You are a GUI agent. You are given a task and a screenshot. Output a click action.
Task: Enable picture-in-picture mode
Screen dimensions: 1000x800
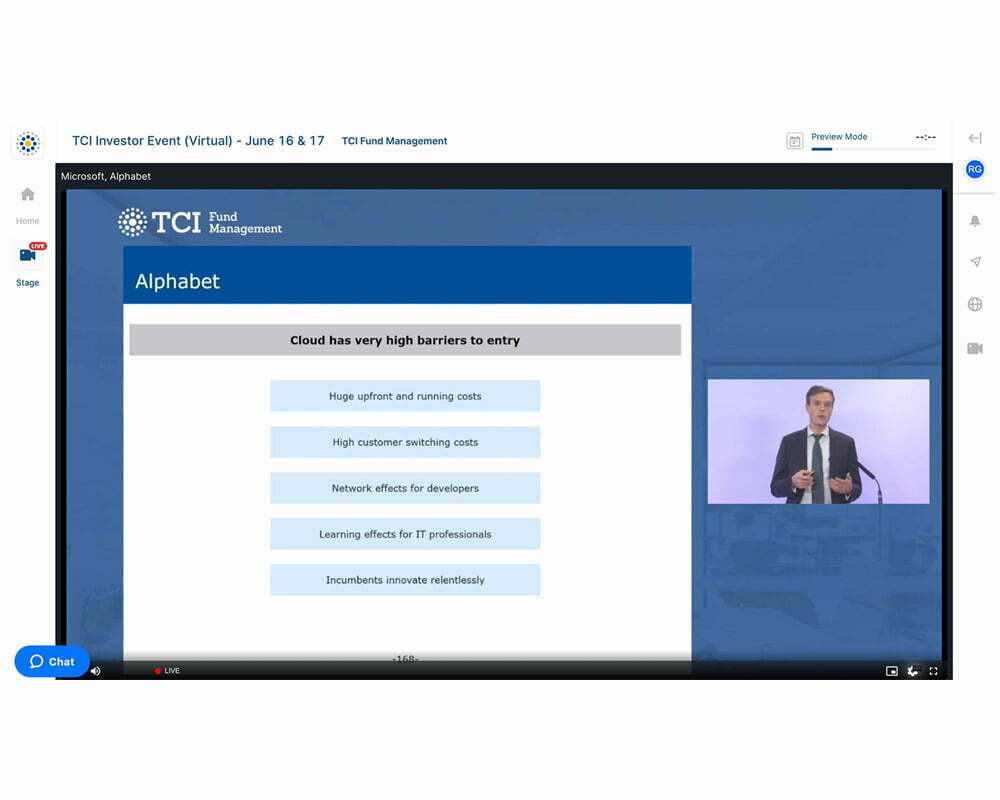point(892,670)
